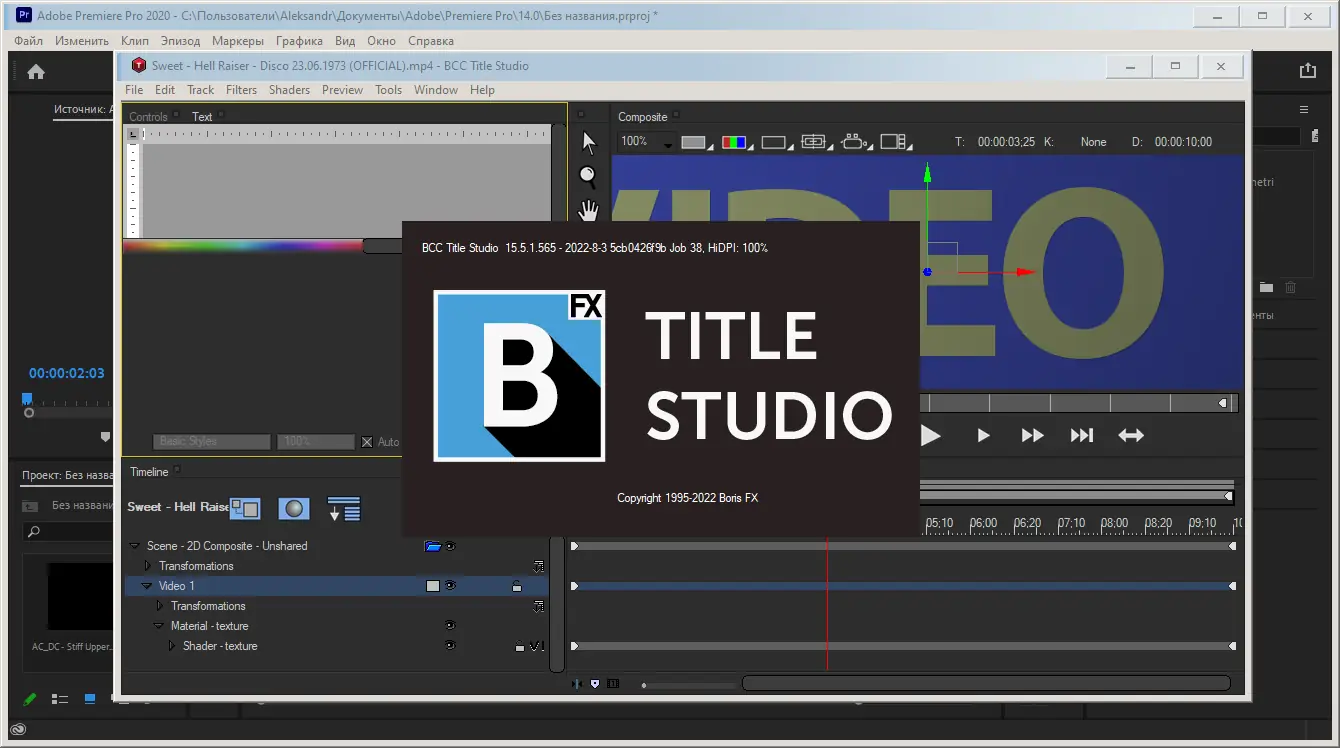Viewport: 1340px width, 748px height.
Task: Toggle the loop playback arrows button
Action: pos(1131,436)
